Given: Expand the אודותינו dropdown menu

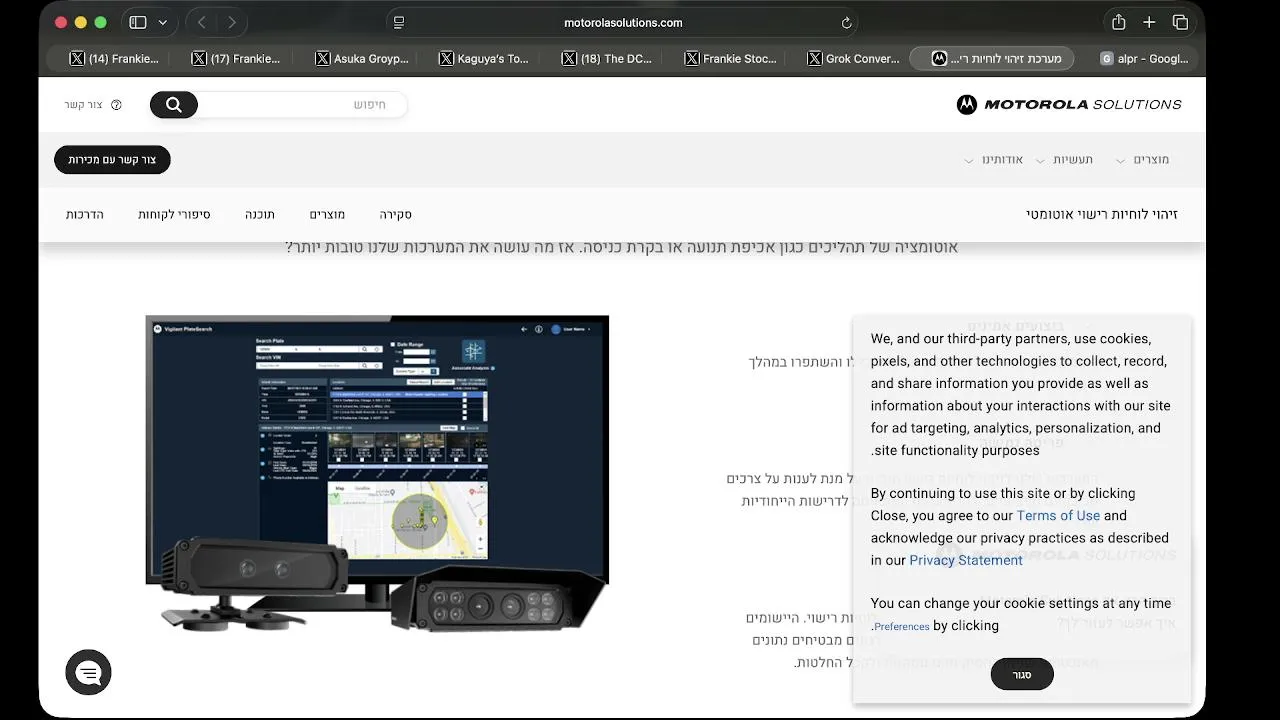Looking at the screenshot, I should [994, 160].
